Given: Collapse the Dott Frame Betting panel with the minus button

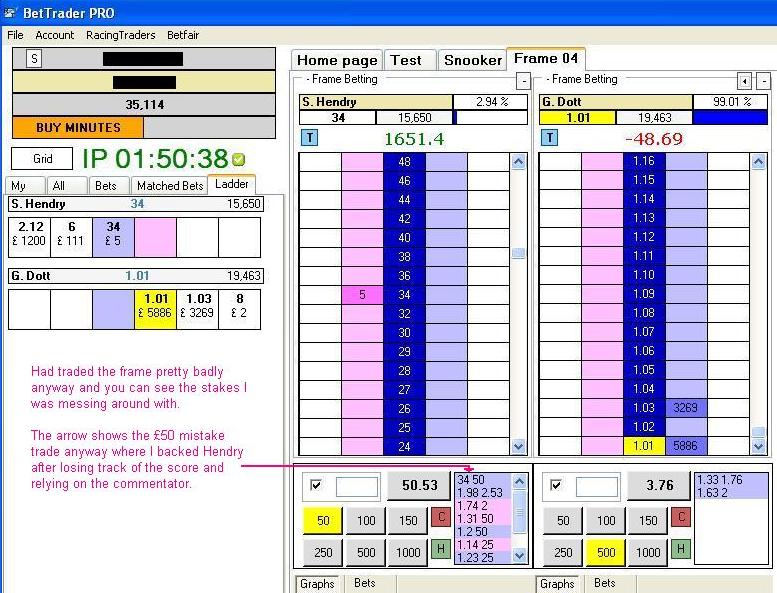Looking at the screenshot, I should (765, 81).
